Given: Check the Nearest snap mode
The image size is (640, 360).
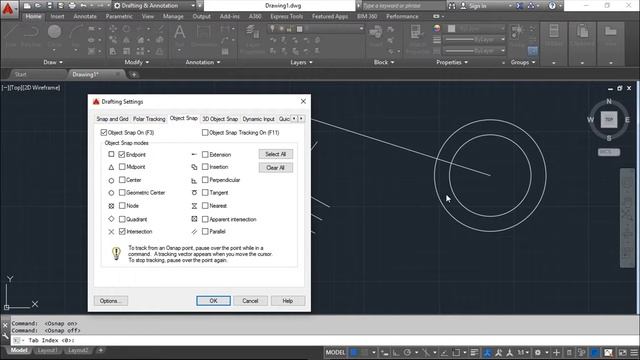Looking at the screenshot, I should pyautogui.click(x=205, y=206).
